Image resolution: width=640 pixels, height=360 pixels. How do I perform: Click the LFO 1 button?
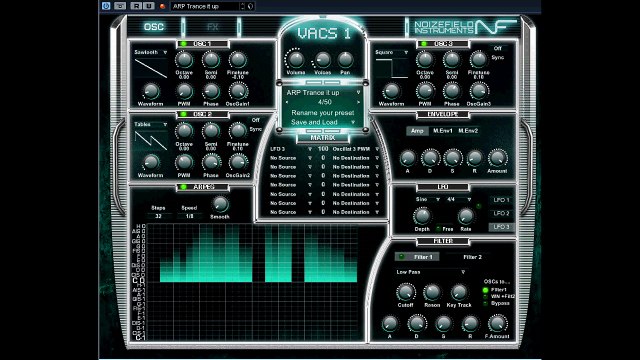point(501,200)
